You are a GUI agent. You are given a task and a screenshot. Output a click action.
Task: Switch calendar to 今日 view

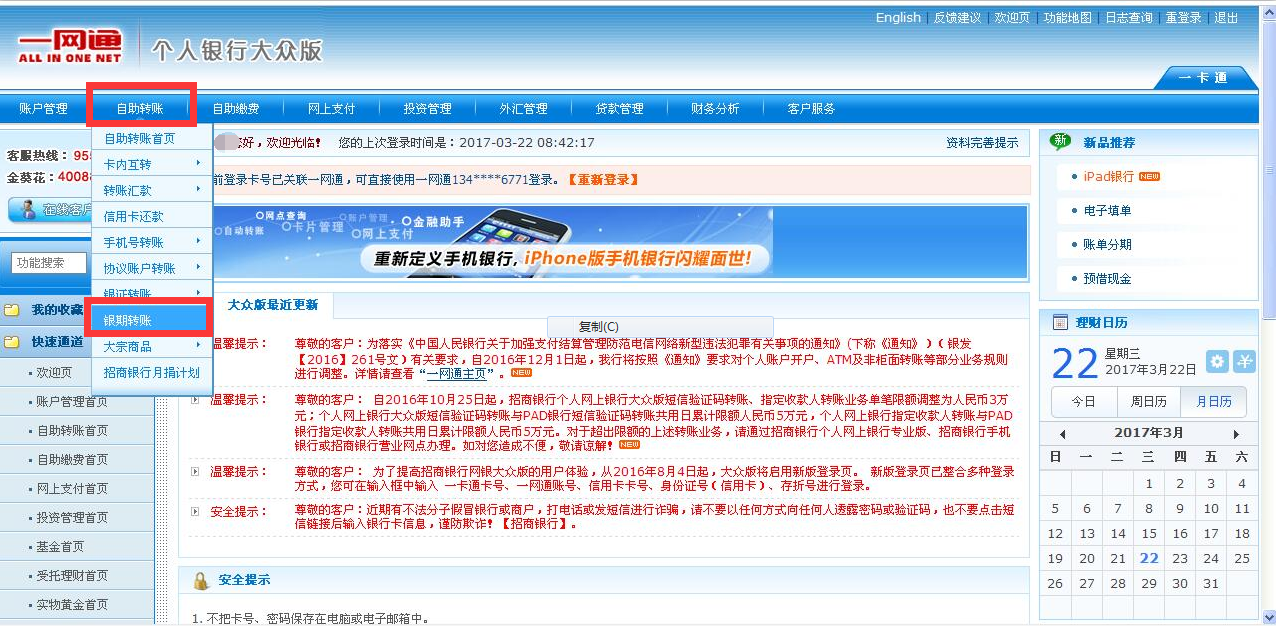click(1084, 401)
